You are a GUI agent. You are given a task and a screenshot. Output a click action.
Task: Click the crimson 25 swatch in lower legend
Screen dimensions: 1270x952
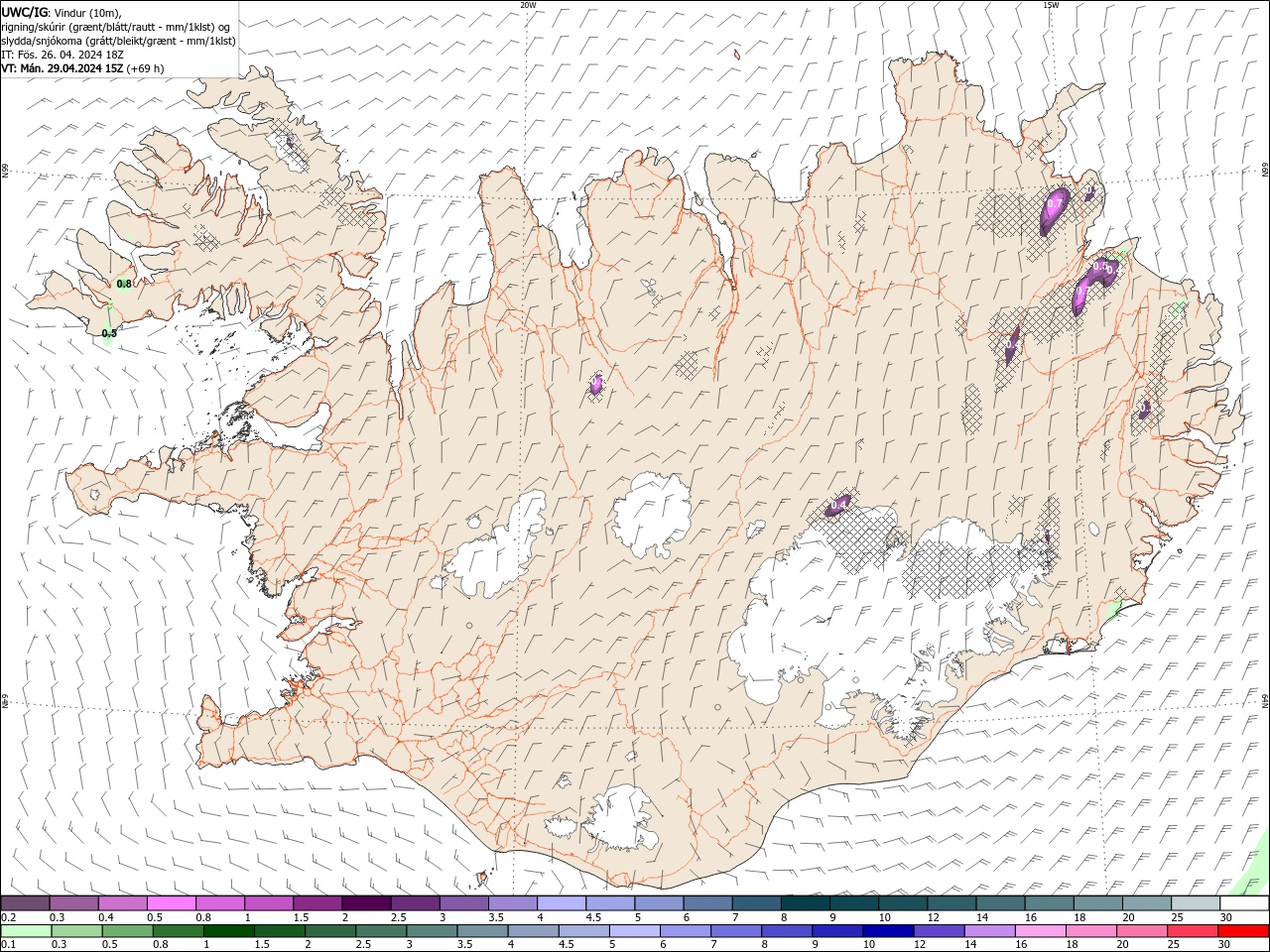click(1193, 931)
